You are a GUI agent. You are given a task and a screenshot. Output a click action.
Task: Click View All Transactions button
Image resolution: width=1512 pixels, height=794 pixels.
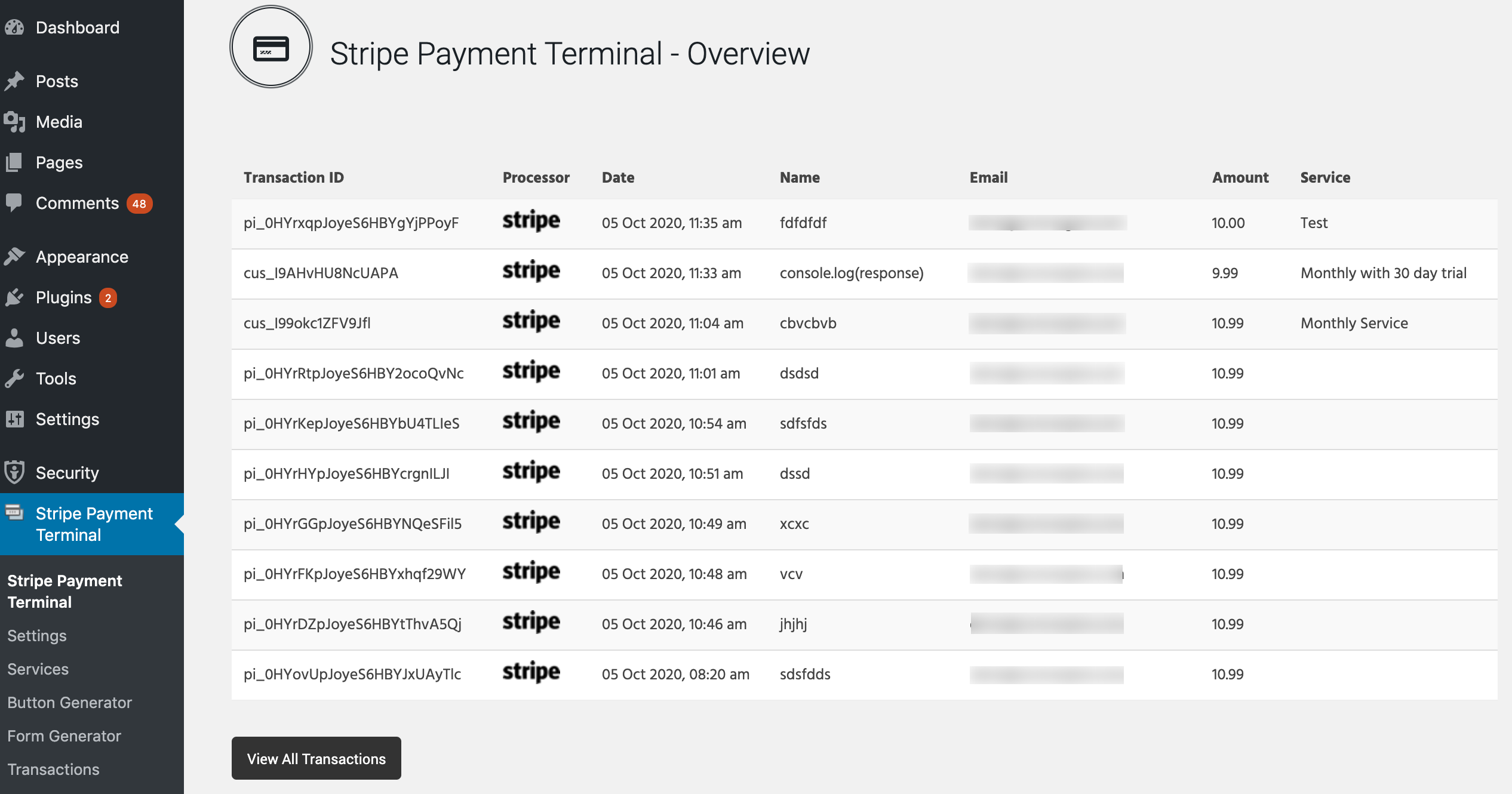coord(316,758)
